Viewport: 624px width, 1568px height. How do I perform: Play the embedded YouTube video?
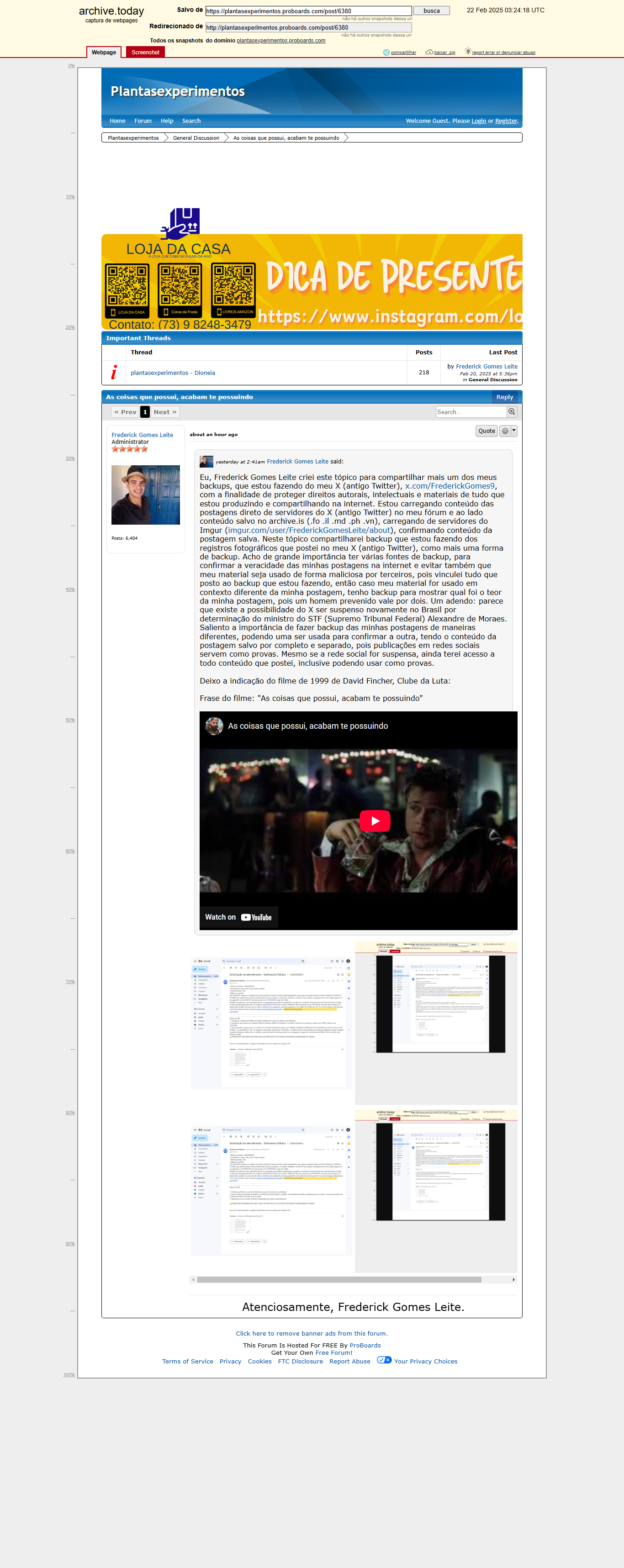375,821
